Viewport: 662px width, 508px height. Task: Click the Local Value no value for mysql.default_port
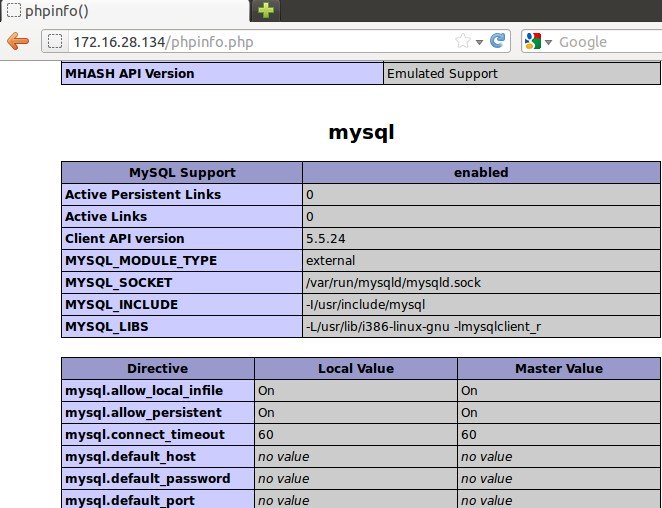(283, 500)
